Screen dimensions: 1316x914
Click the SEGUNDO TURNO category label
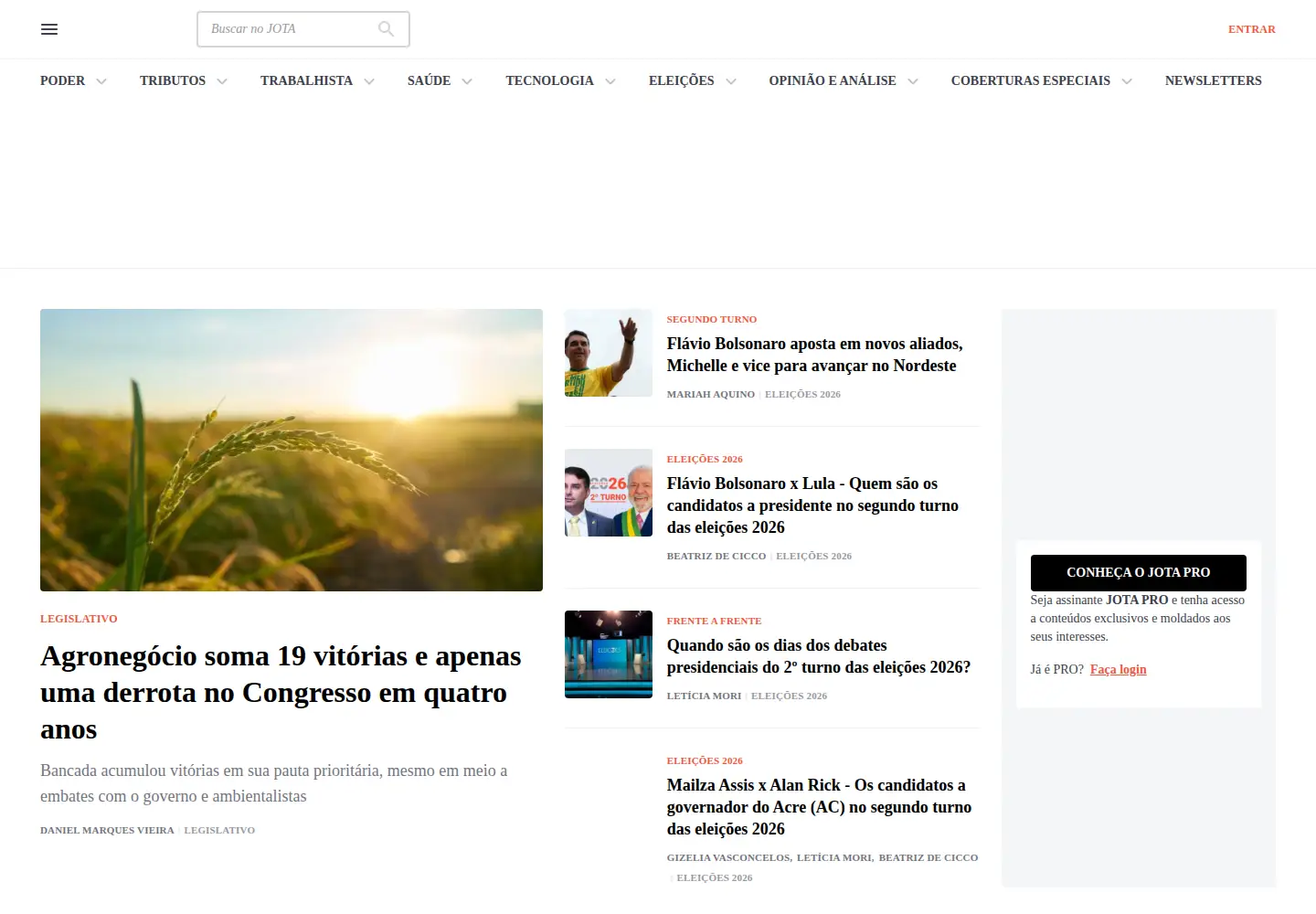point(712,319)
